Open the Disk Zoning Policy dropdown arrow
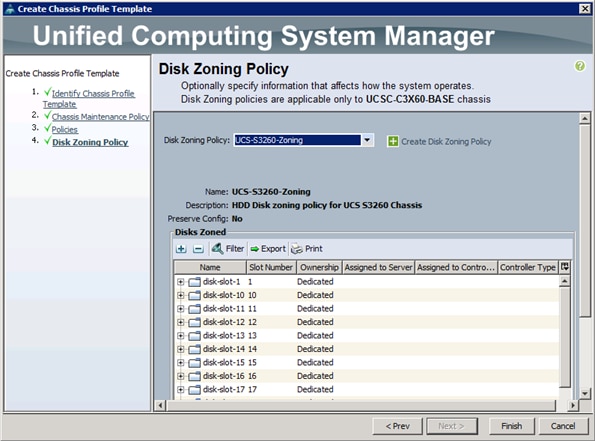This screenshot has width=595, height=441. coord(367,140)
